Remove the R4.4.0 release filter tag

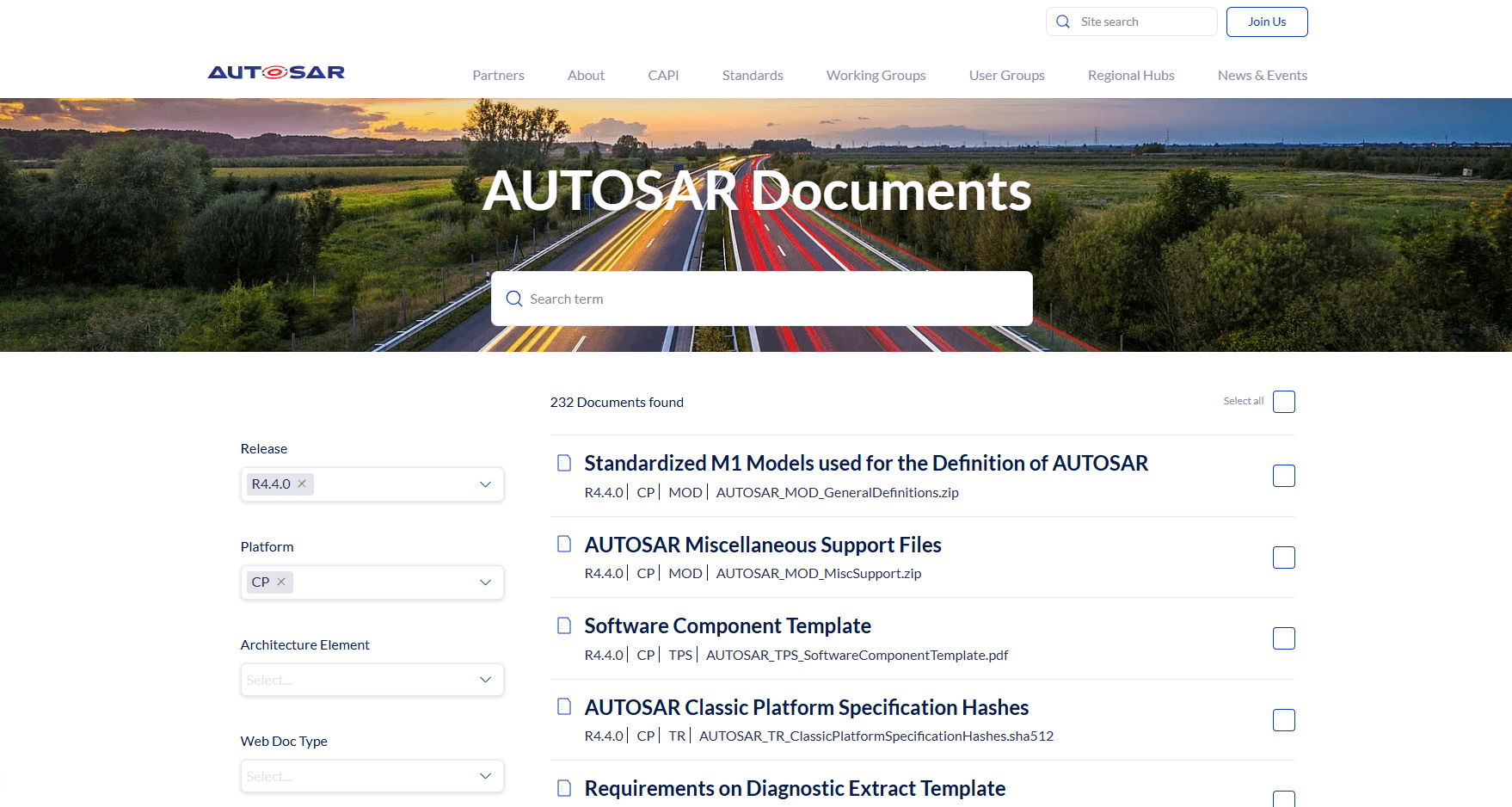click(x=302, y=484)
